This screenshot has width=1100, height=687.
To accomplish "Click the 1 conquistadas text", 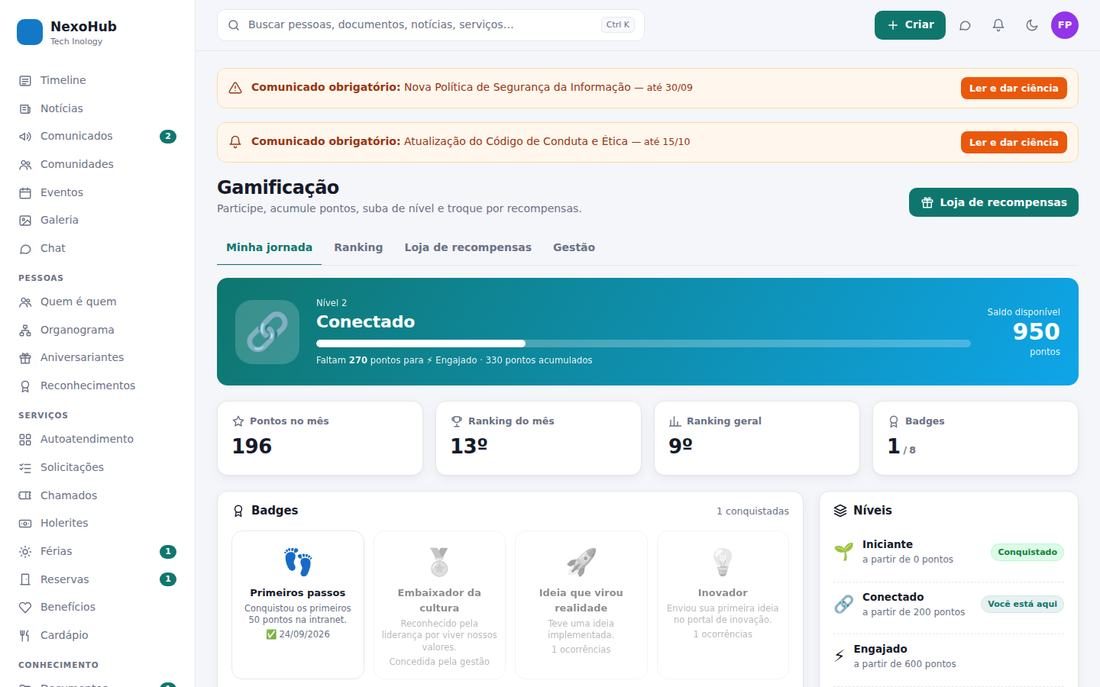I will pyautogui.click(x=752, y=512).
